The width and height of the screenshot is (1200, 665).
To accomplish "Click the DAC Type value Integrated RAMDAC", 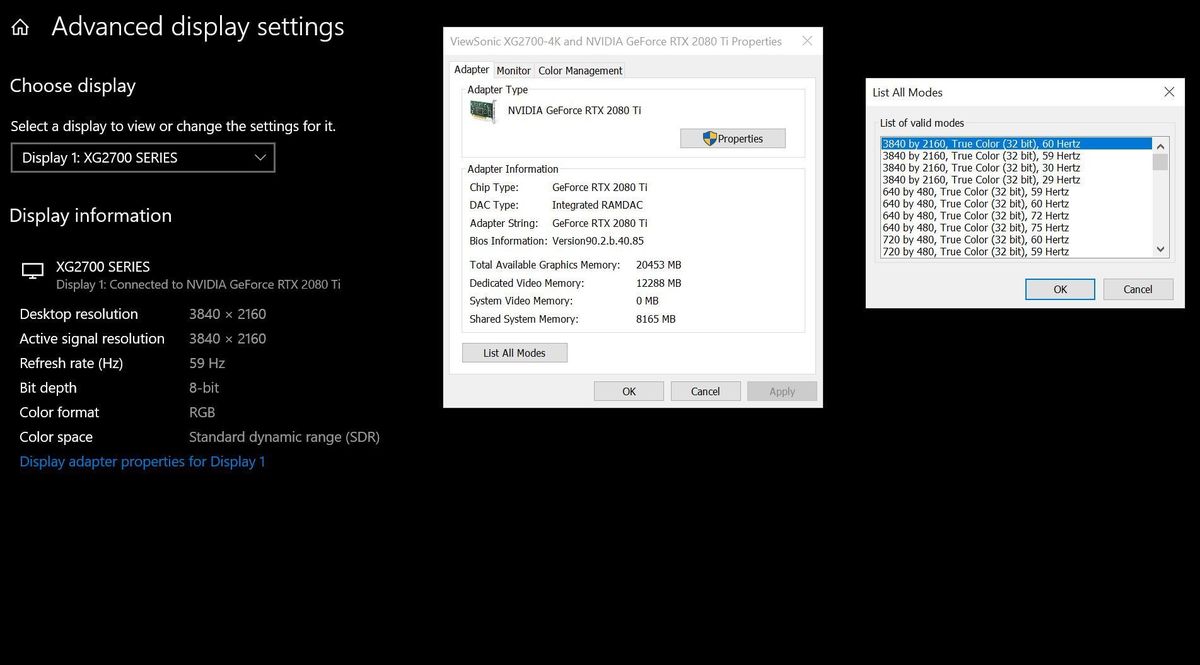I will pos(600,205).
